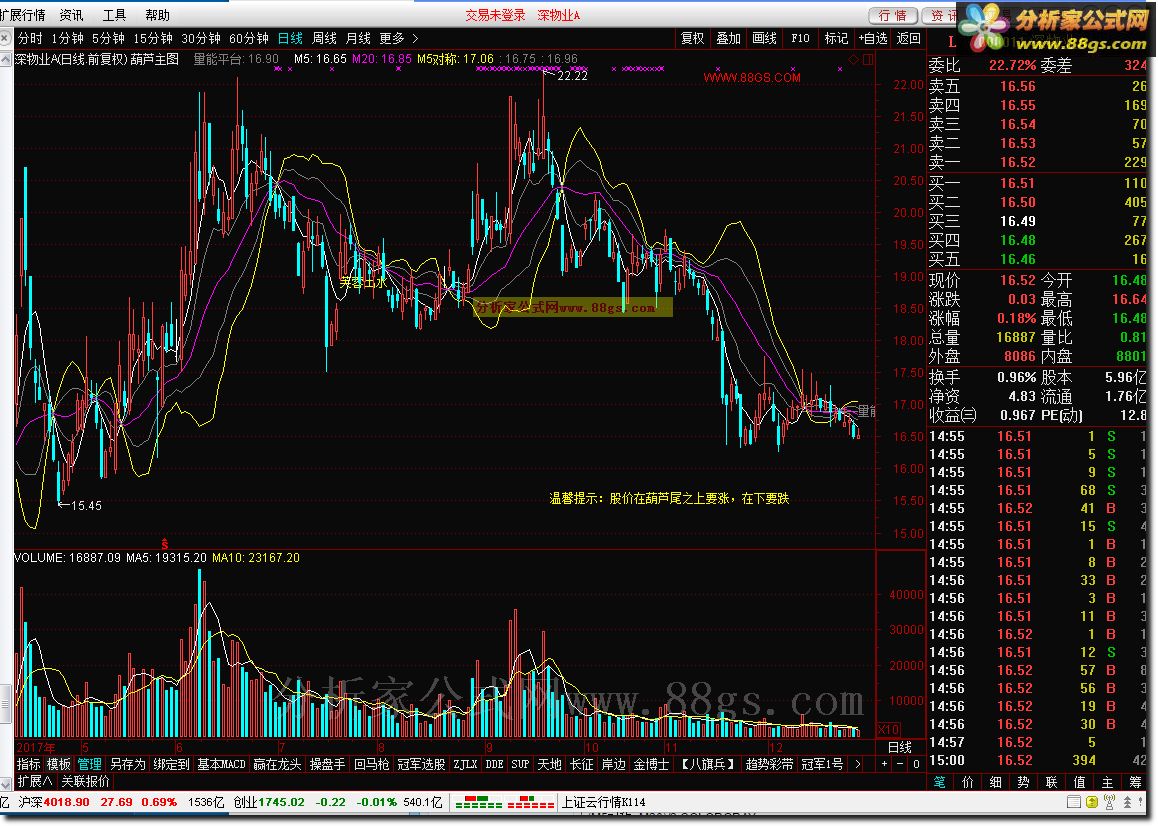Select the 赢在龙头 indicator

[x=277, y=764]
